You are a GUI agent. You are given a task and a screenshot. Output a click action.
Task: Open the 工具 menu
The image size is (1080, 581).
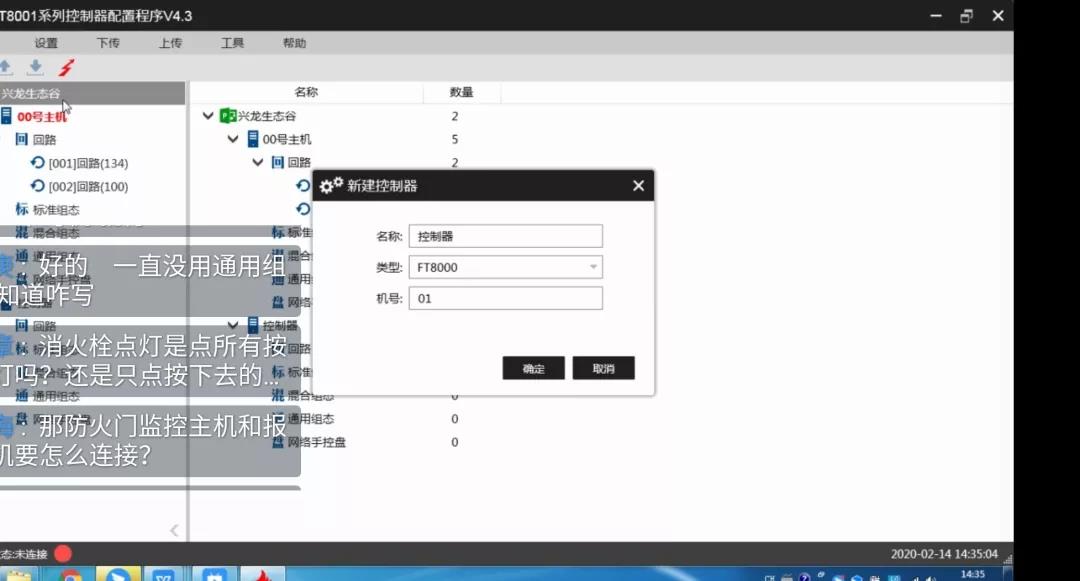pyautogui.click(x=232, y=43)
